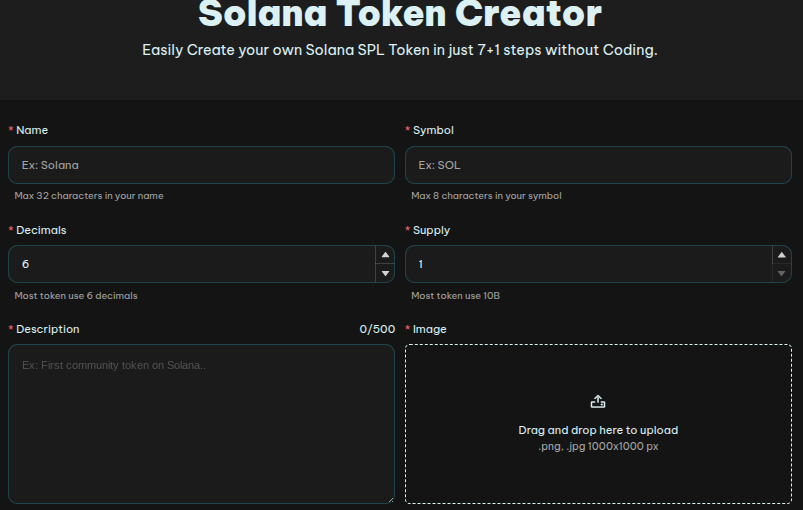Increment the Supply value using the up arrow
Image resolution: width=803 pixels, height=510 pixels.
[782, 255]
